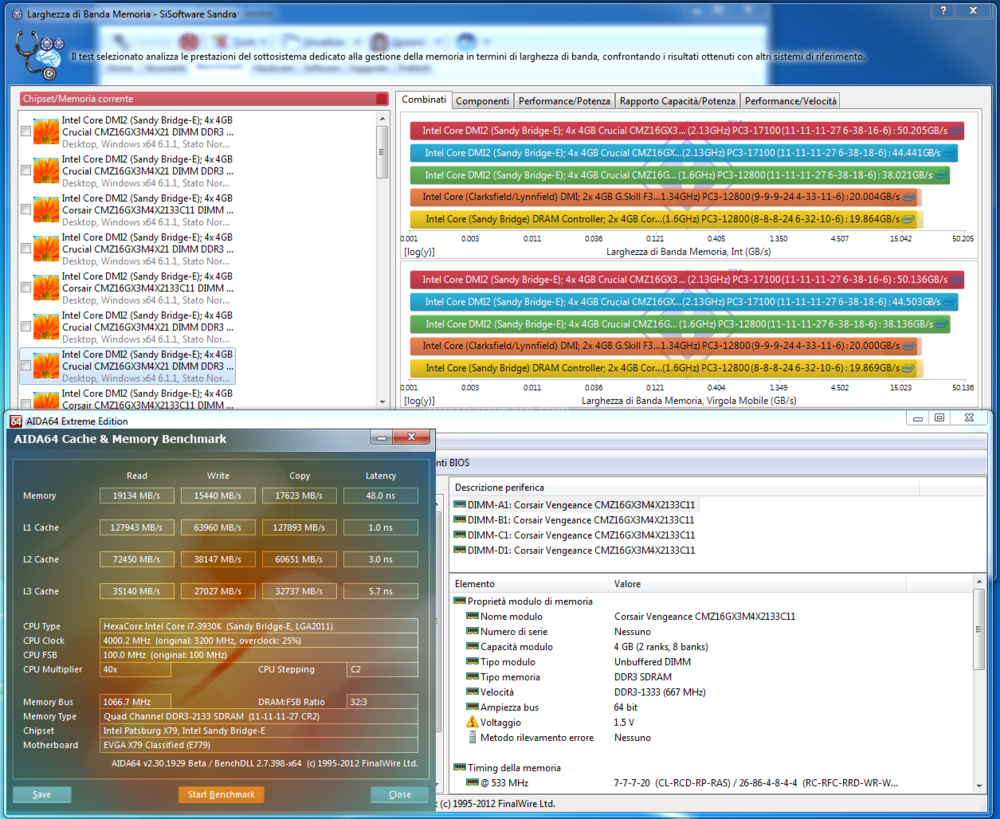Screen dimensions: 1000x819
Task: Click Intel logo on yellow 19.869GB/s bar
Action: (x=908, y=368)
